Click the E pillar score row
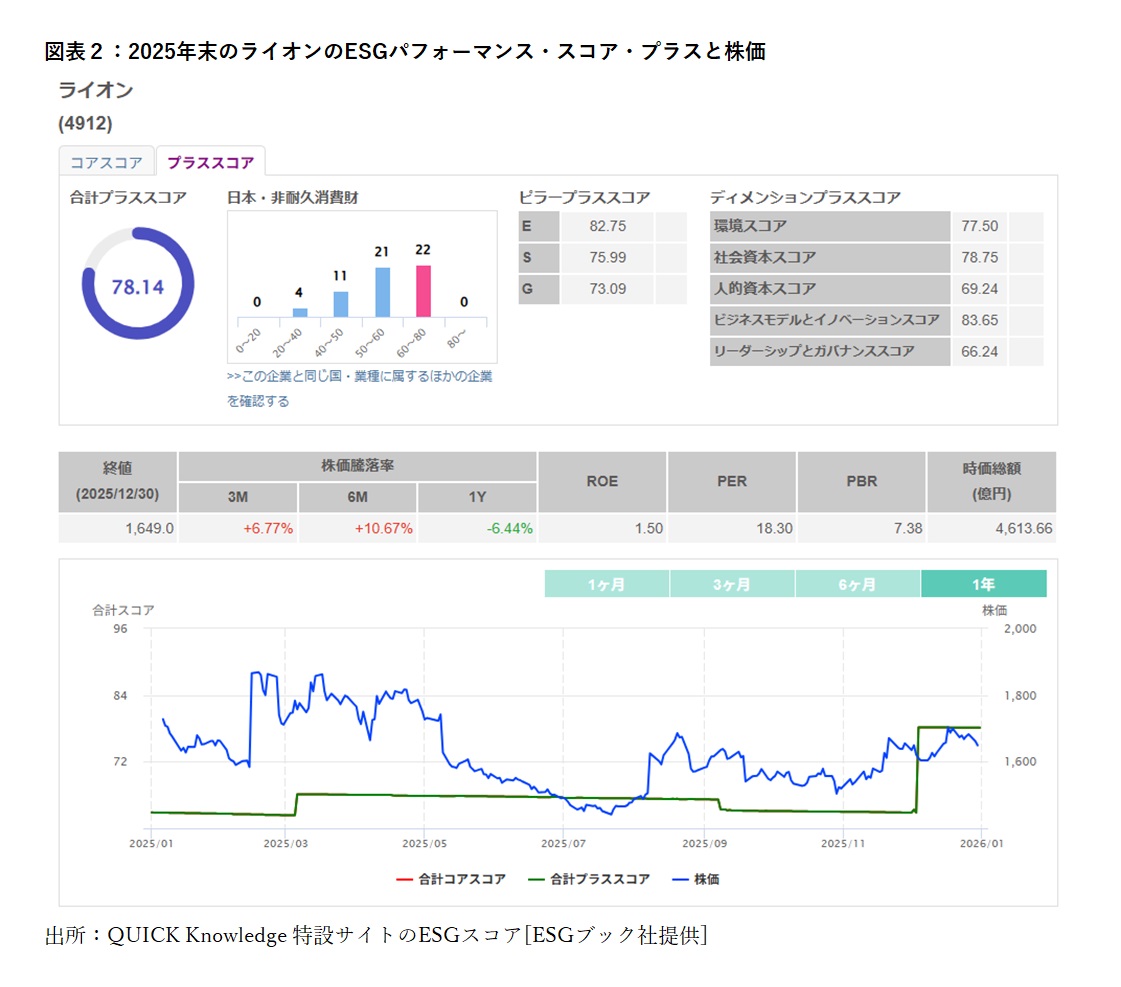This screenshot has width=1121, height=987. click(586, 226)
